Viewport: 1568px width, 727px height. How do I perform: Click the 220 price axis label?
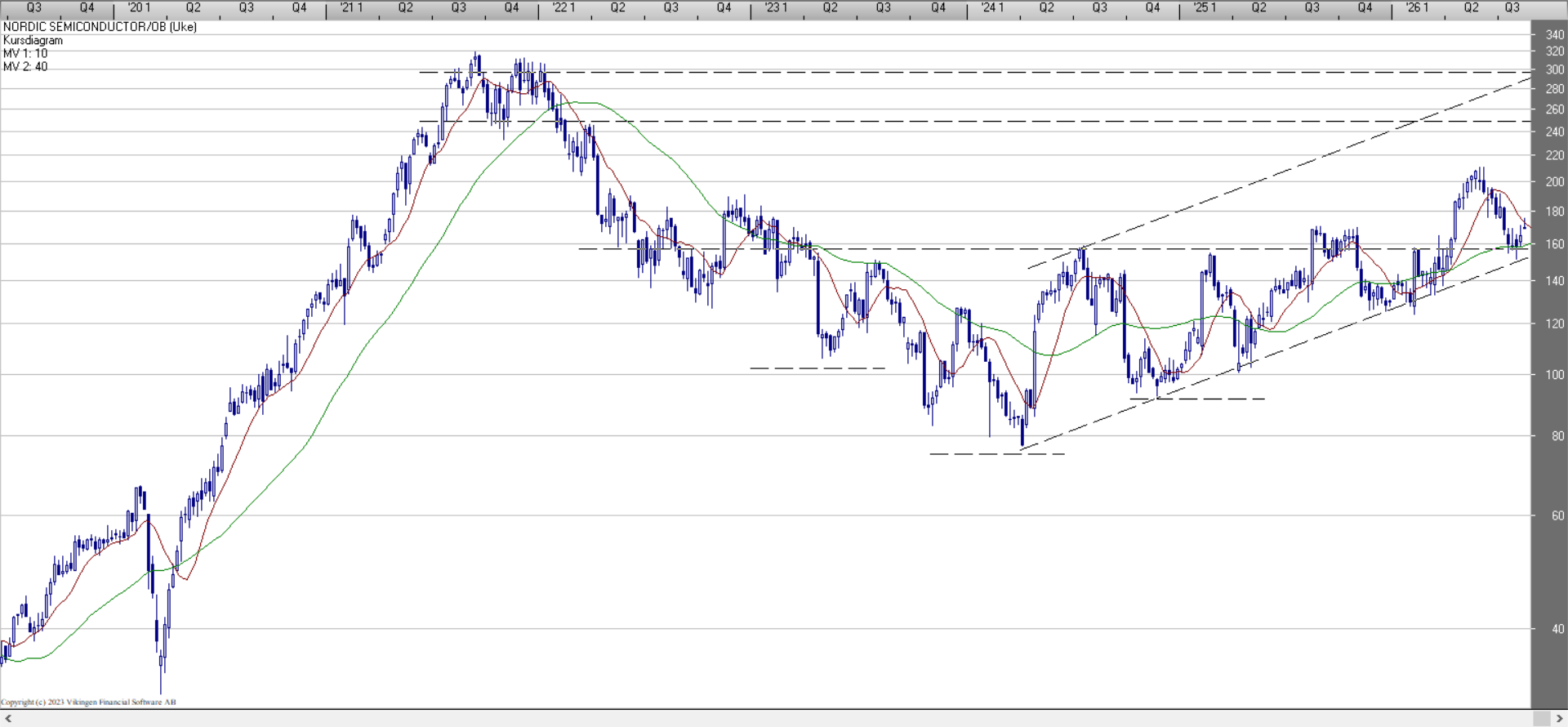click(x=1554, y=155)
